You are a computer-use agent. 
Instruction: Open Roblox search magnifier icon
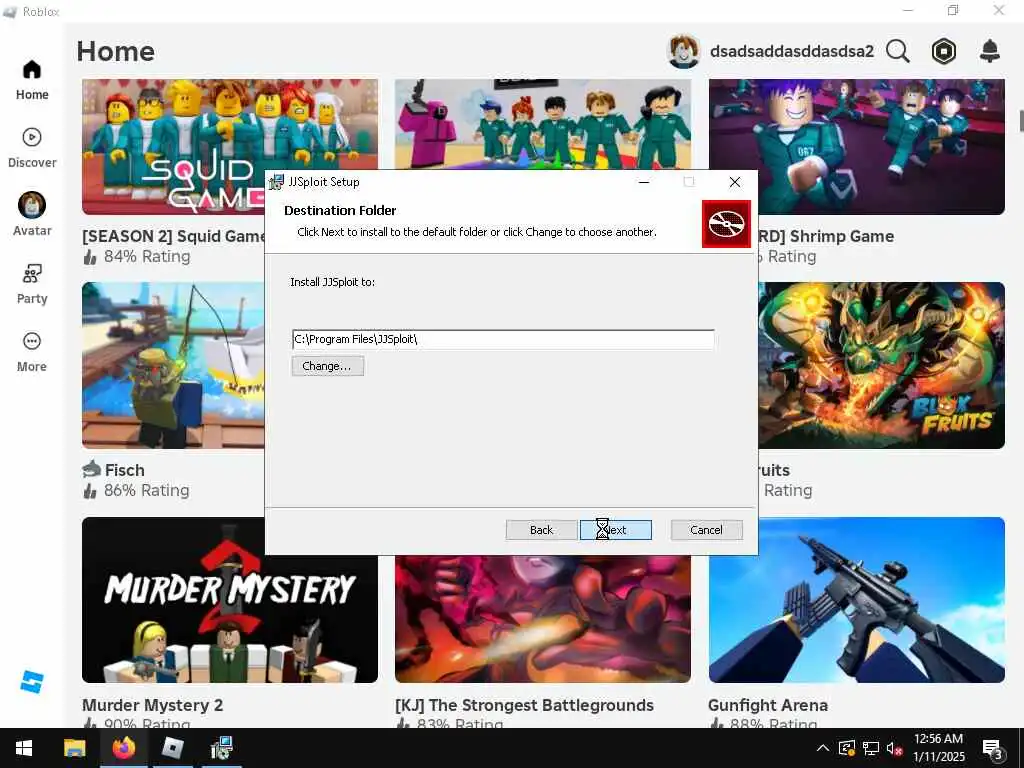pos(898,51)
